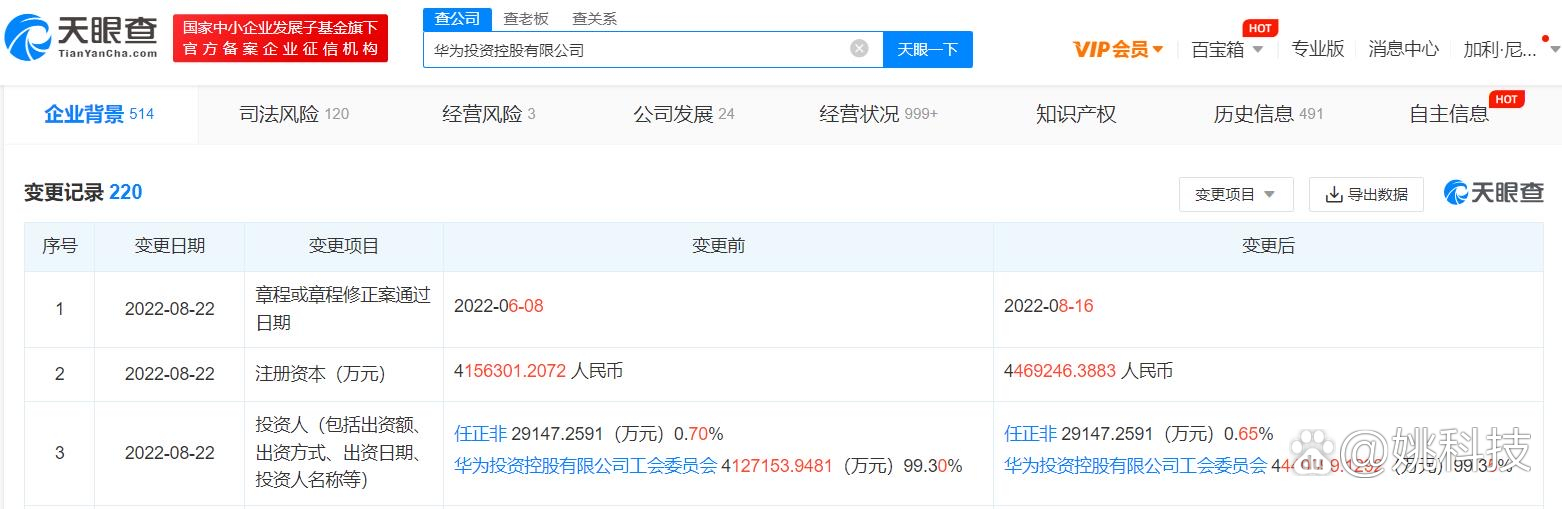The width and height of the screenshot is (1562, 509).
Task: Click the 2022-08-16 date cell
Action: 1049,306
